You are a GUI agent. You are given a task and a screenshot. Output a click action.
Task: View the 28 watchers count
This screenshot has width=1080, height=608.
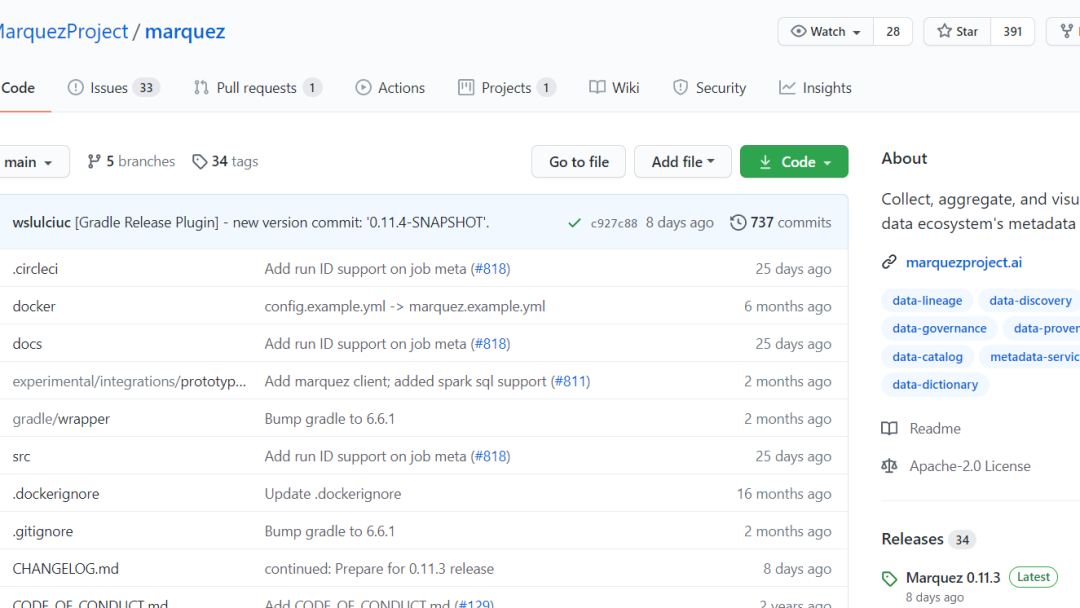click(x=893, y=32)
